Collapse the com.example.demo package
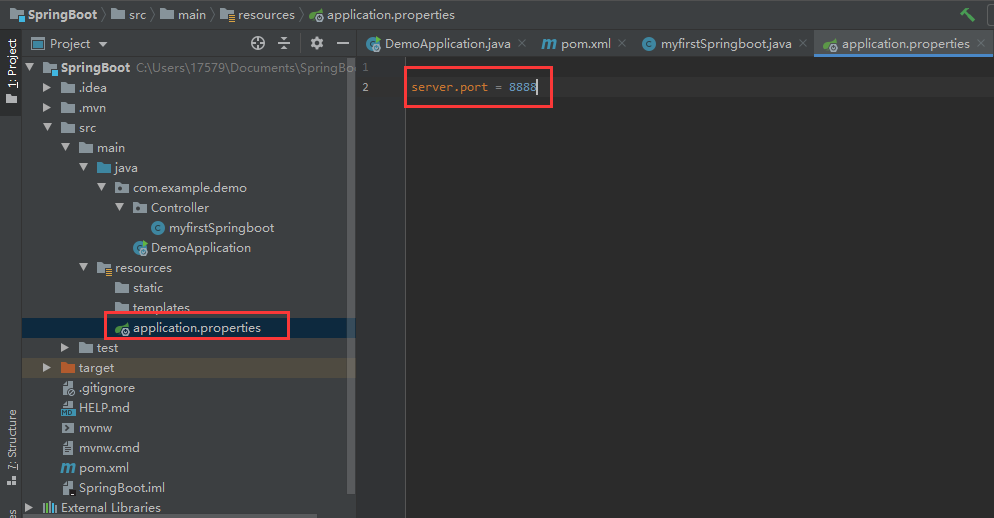This screenshot has width=994, height=518. [x=101, y=187]
